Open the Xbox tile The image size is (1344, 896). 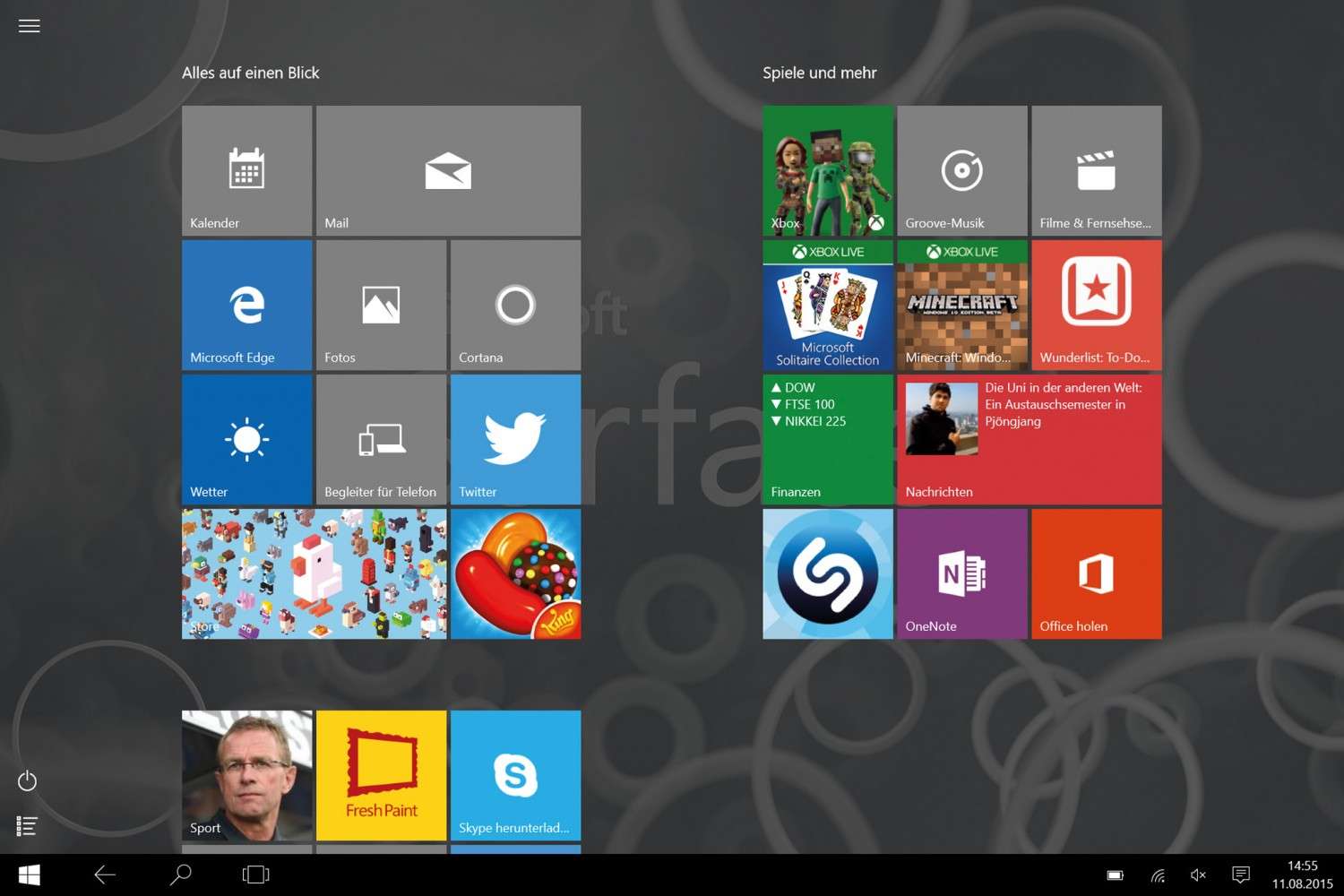(x=828, y=170)
